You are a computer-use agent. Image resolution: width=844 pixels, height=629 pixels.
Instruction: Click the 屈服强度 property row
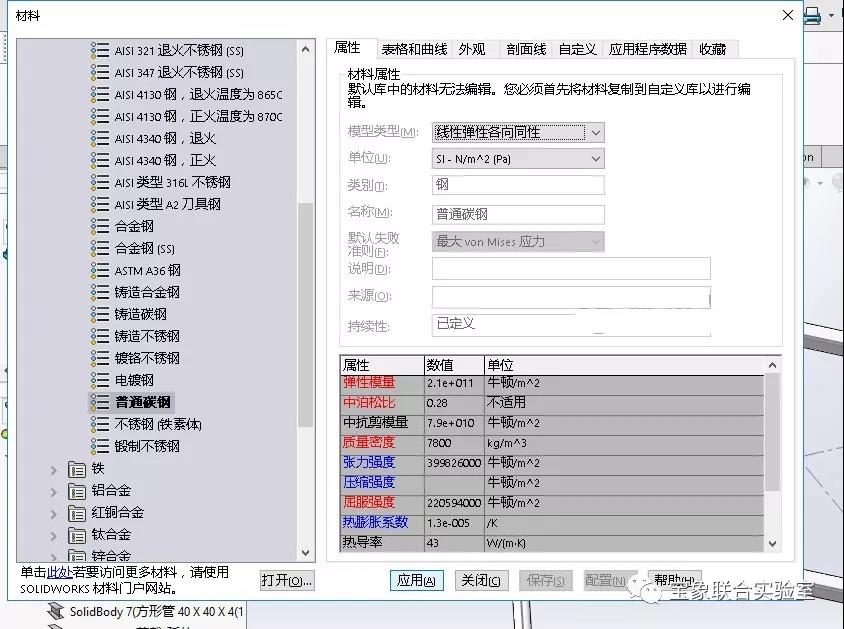(x=552, y=503)
